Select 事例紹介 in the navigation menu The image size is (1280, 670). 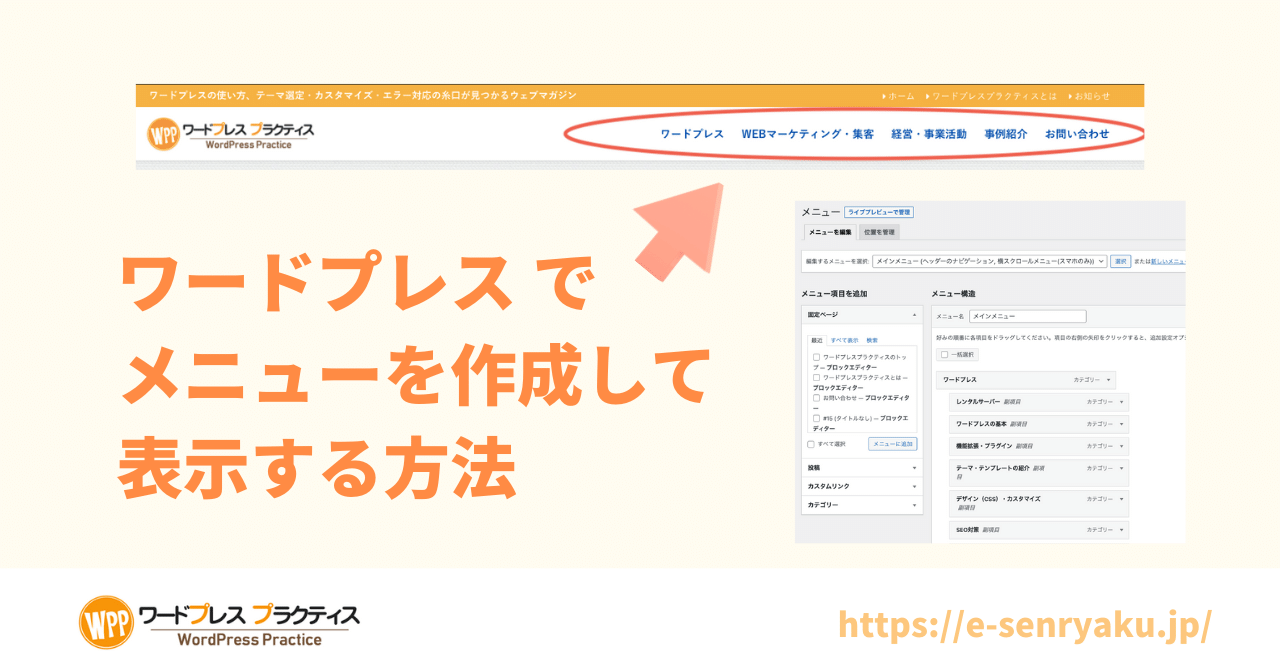tap(1005, 134)
